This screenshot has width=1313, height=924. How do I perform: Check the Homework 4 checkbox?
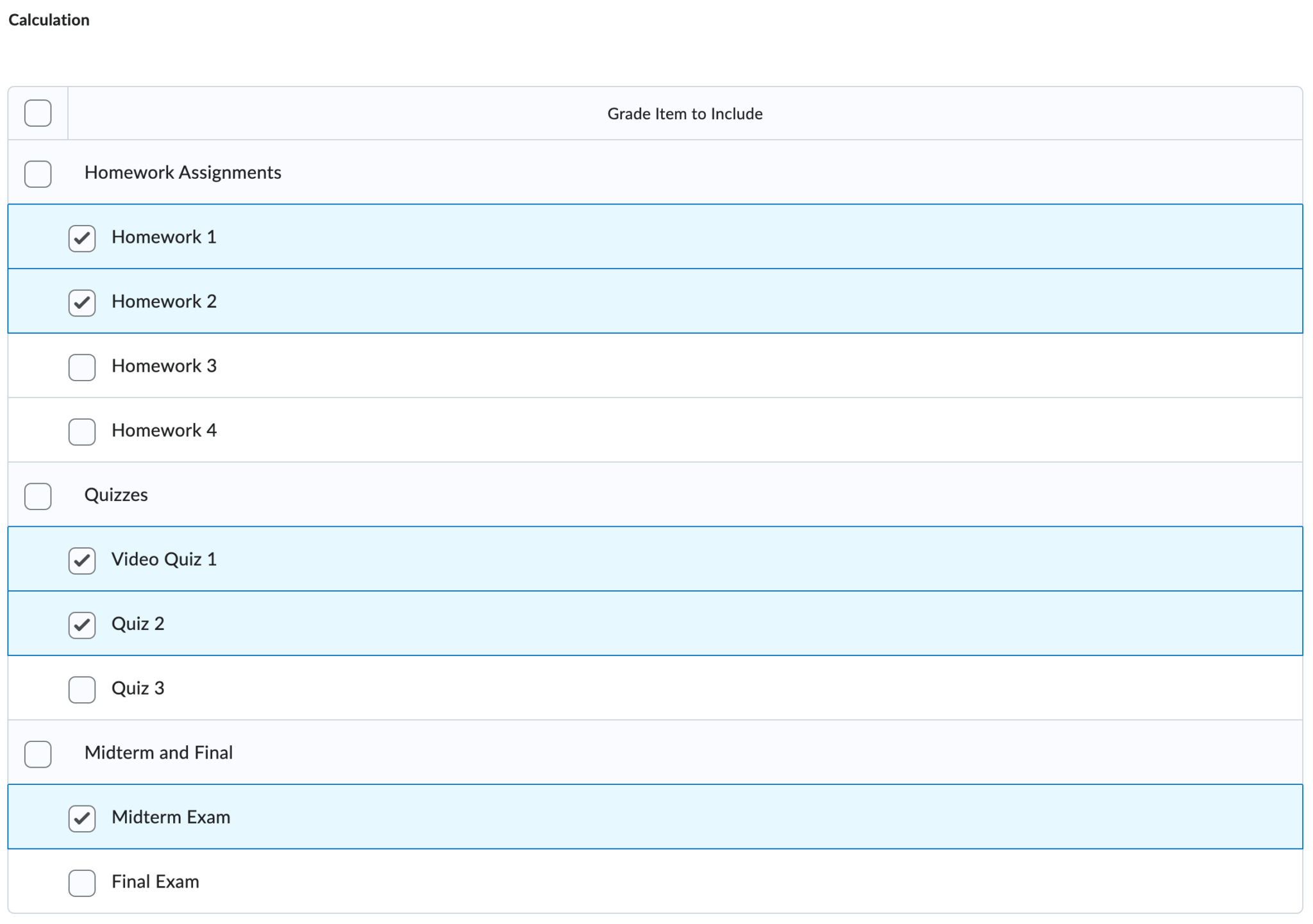click(82, 432)
